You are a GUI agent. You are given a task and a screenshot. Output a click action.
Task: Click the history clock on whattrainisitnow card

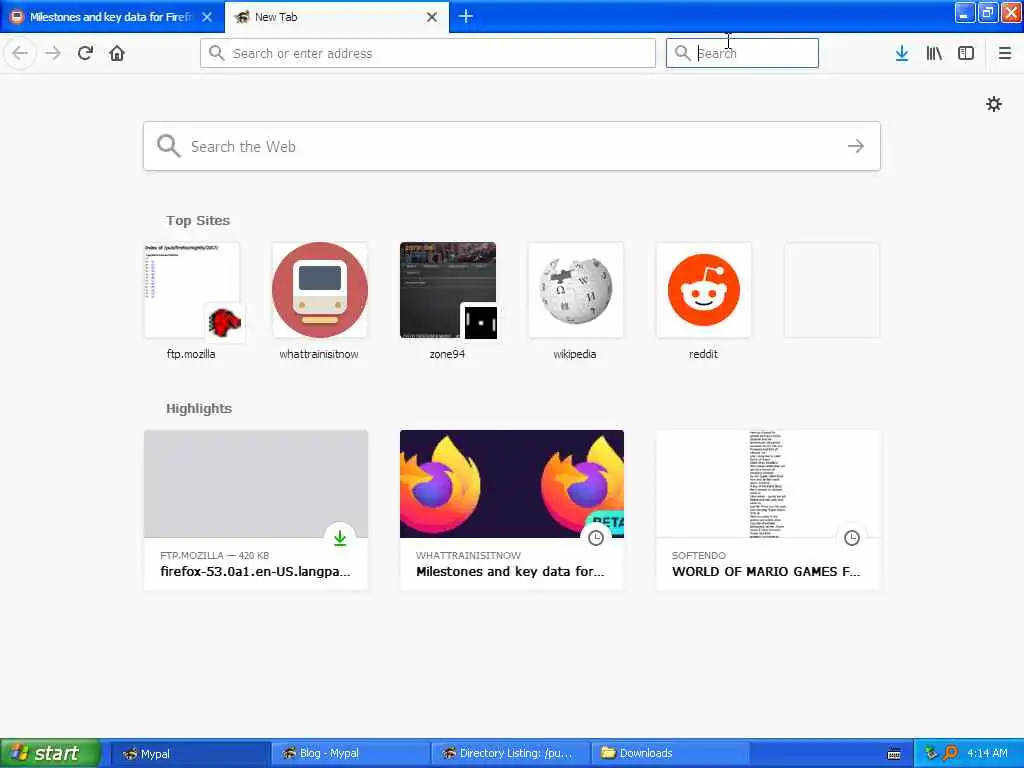[596, 537]
